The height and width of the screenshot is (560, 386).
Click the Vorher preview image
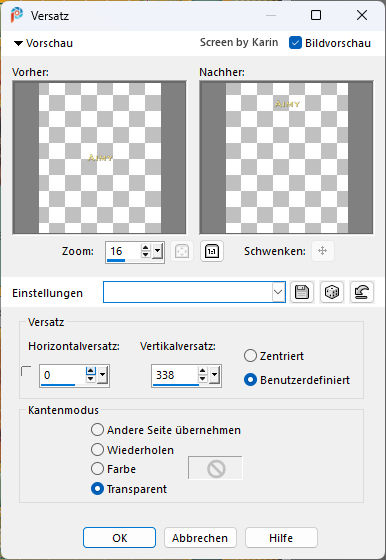coord(99,157)
